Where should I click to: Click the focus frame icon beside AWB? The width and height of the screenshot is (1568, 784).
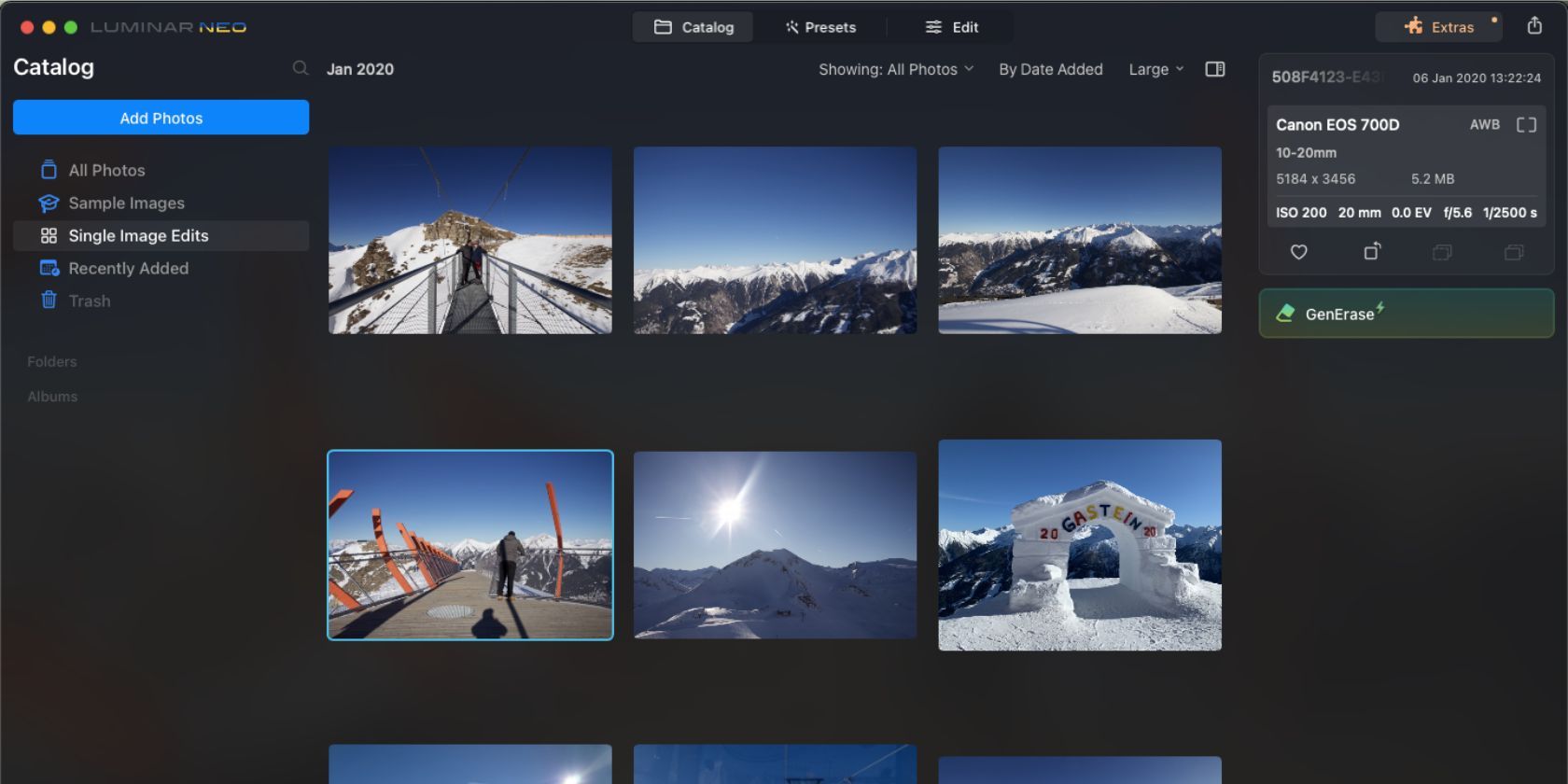click(1526, 125)
